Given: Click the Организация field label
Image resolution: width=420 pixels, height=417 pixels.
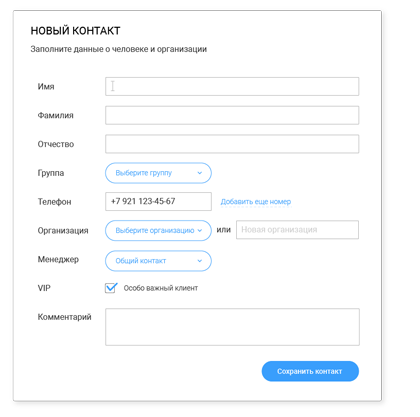Looking at the screenshot, I should pyautogui.click(x=63, y=231).
